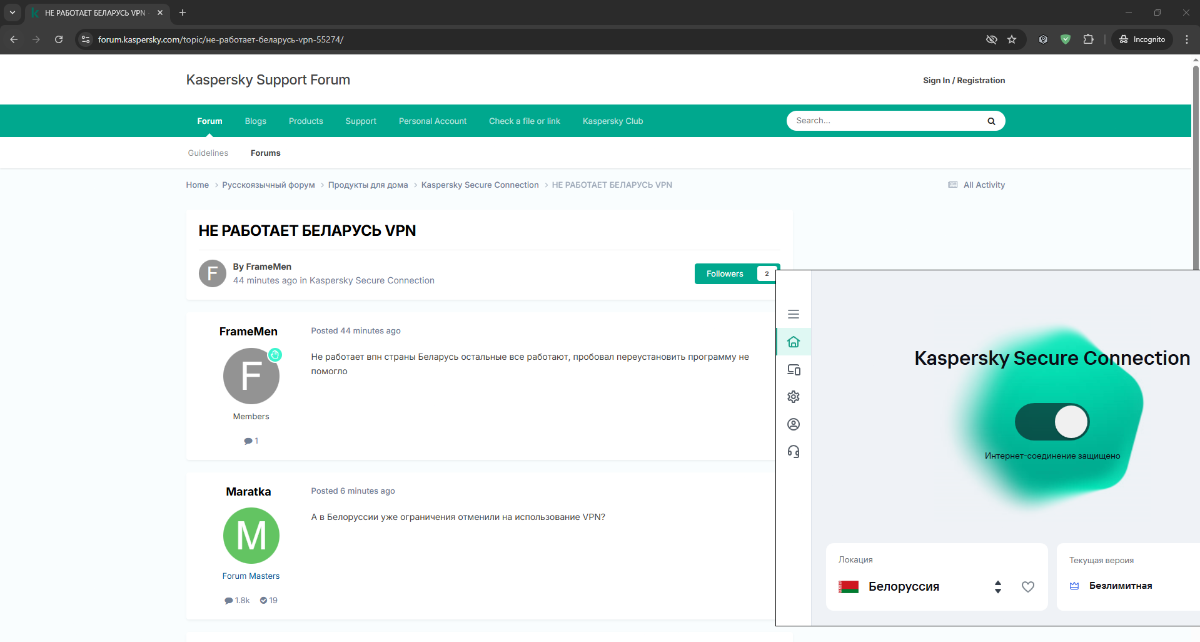
Task: Open site information icon in address bar
Action: [x=86, y=40]
